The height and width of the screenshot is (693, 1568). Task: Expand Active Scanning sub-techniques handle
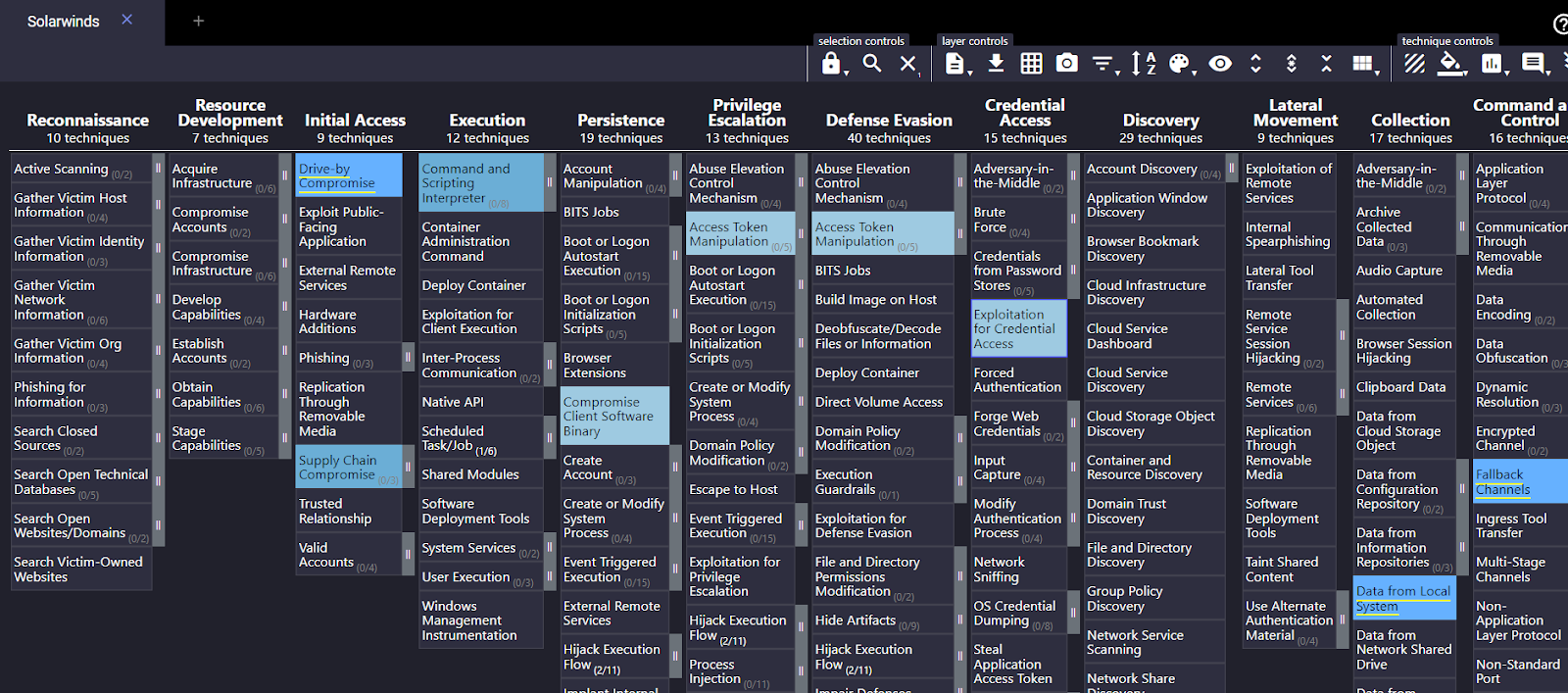point(158,169)
